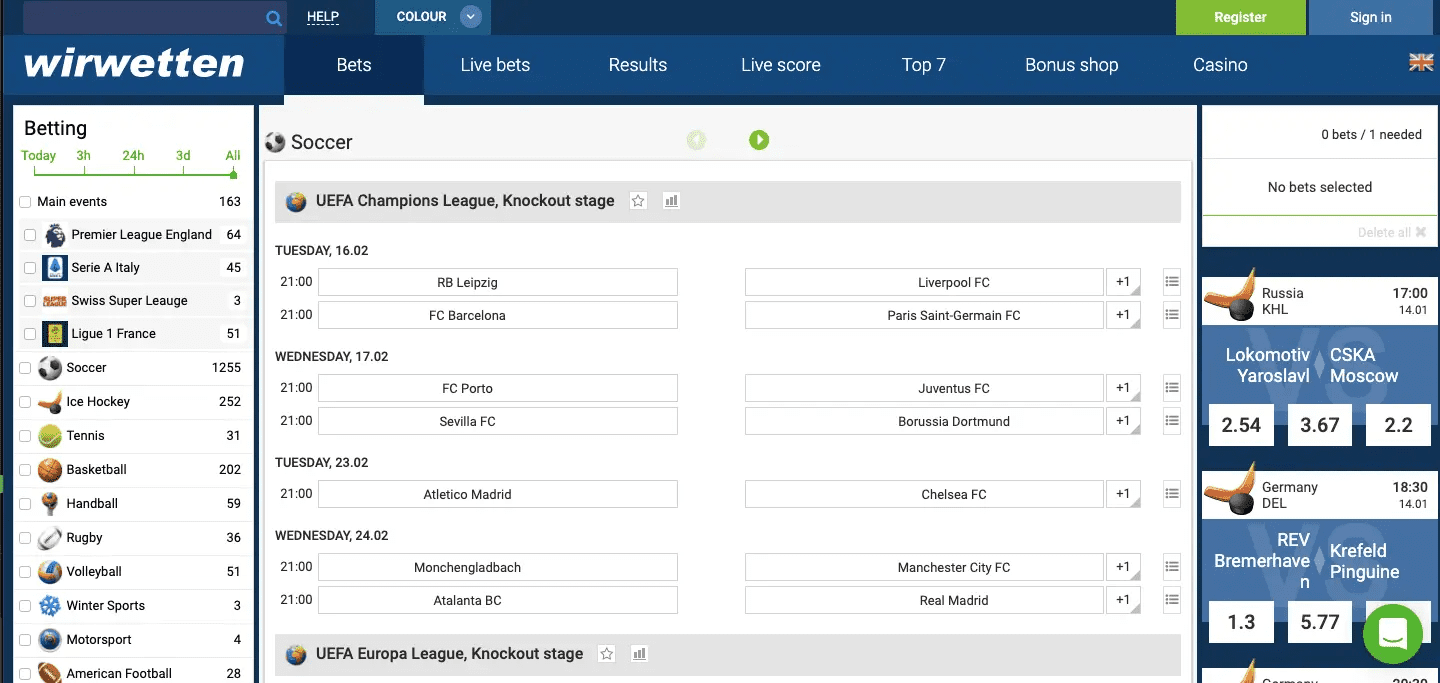Open Europa League statistics chart icon
The image size is (1440, 683).
[x=639, y=654]
